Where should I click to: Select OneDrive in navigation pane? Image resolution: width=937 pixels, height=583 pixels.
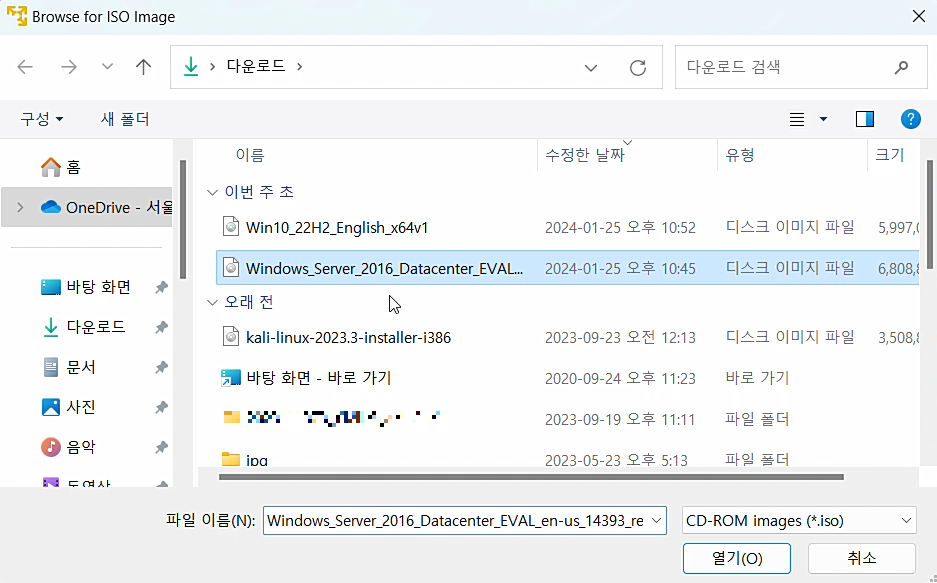(106, 207)
